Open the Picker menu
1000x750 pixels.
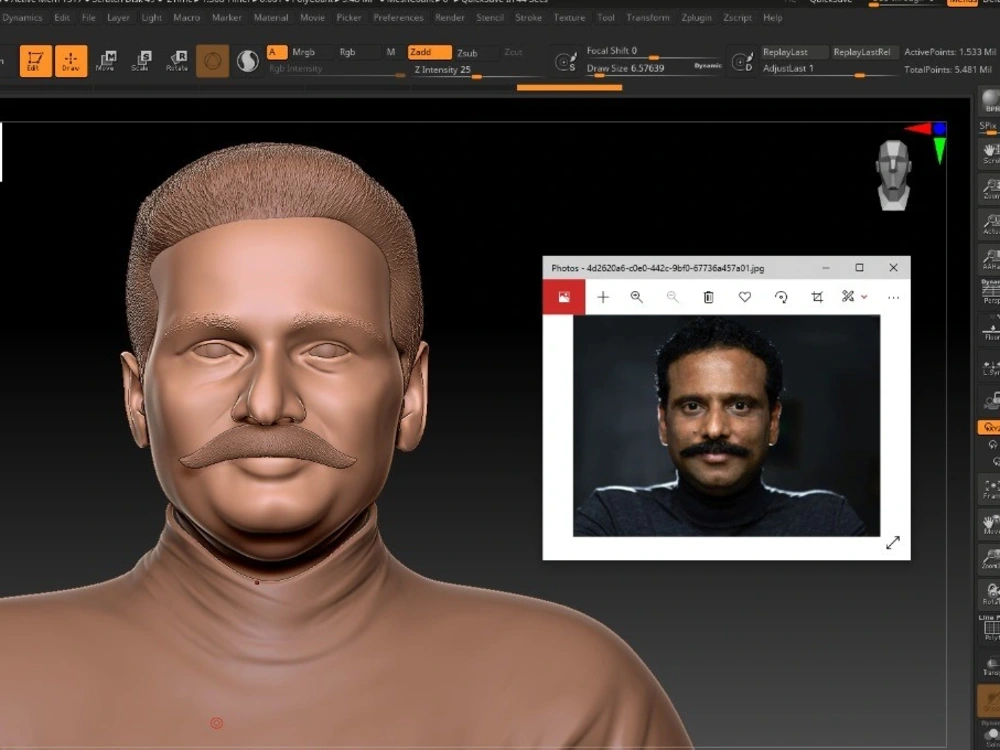tap(349, 18)
